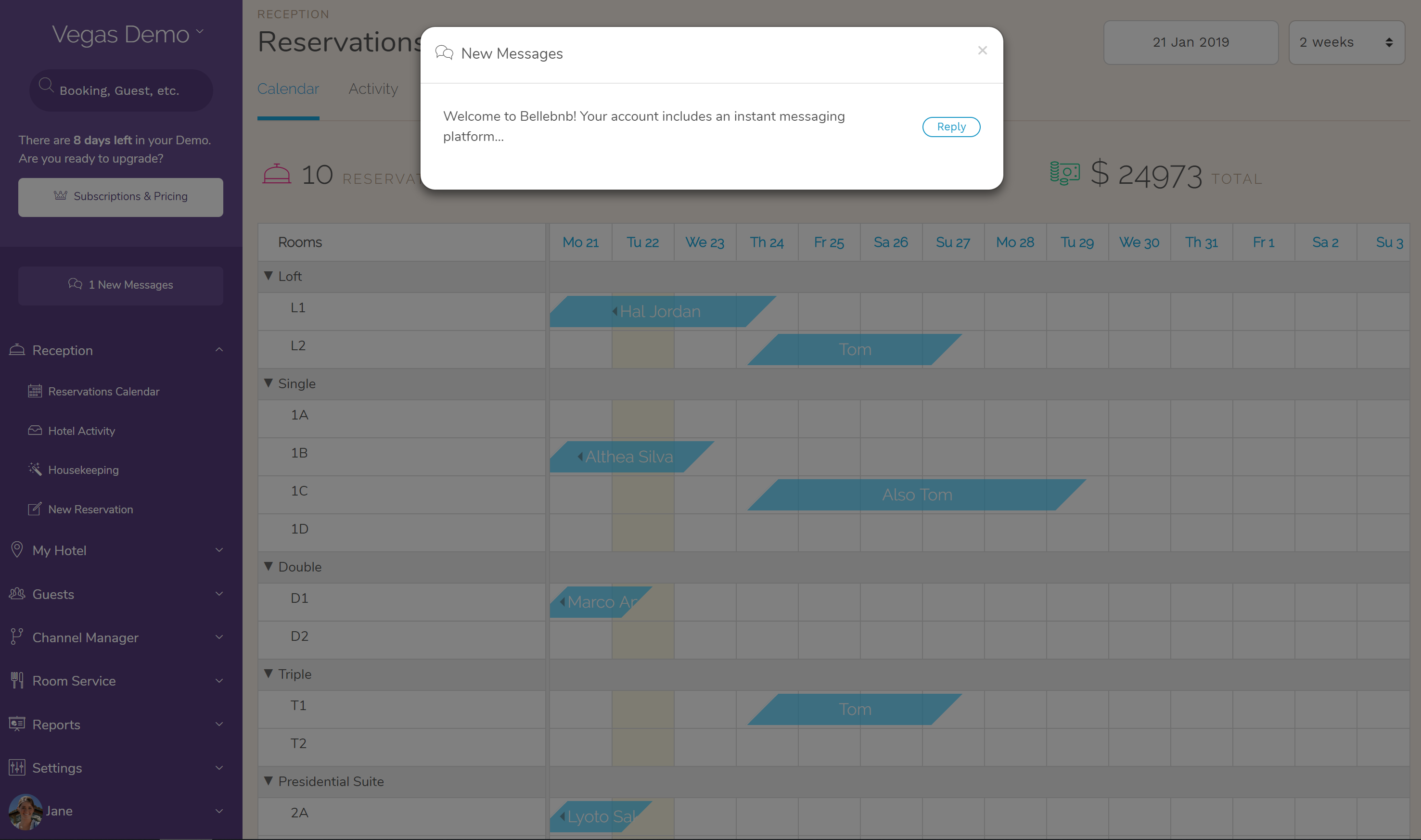The image size is (1421, 840).
Task: Click the Guests people icon
Action: tap(17, 594)
